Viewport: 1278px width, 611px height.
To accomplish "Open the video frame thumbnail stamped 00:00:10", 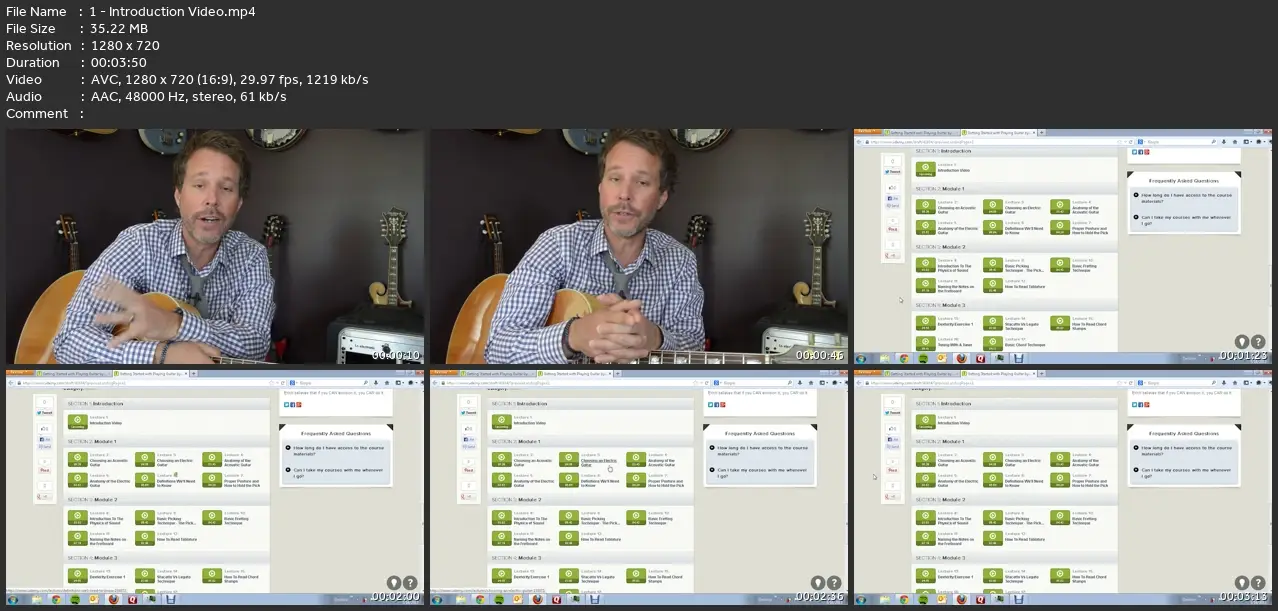I will click(x=215, y=247).
